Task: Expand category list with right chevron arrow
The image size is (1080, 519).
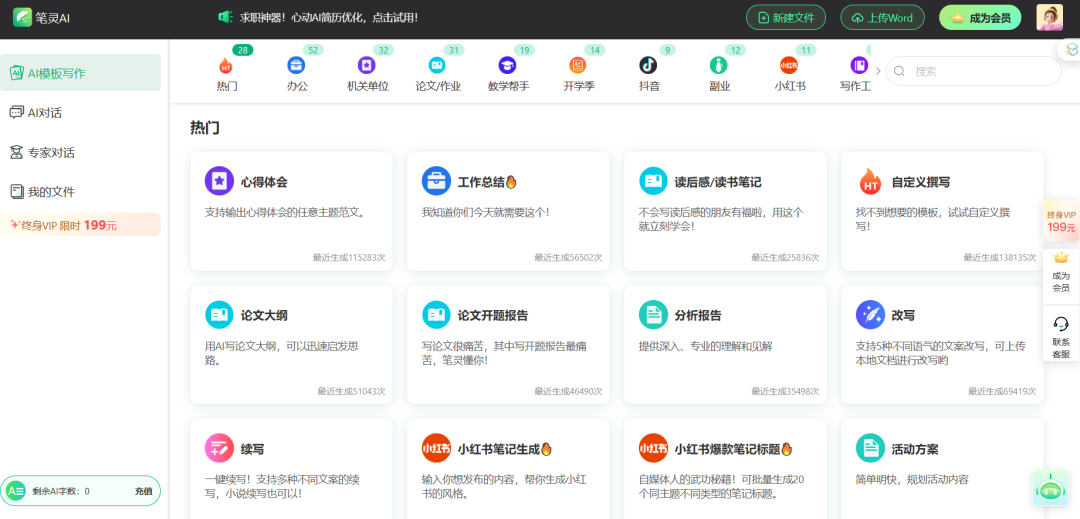Action: [x=878, y=71]
